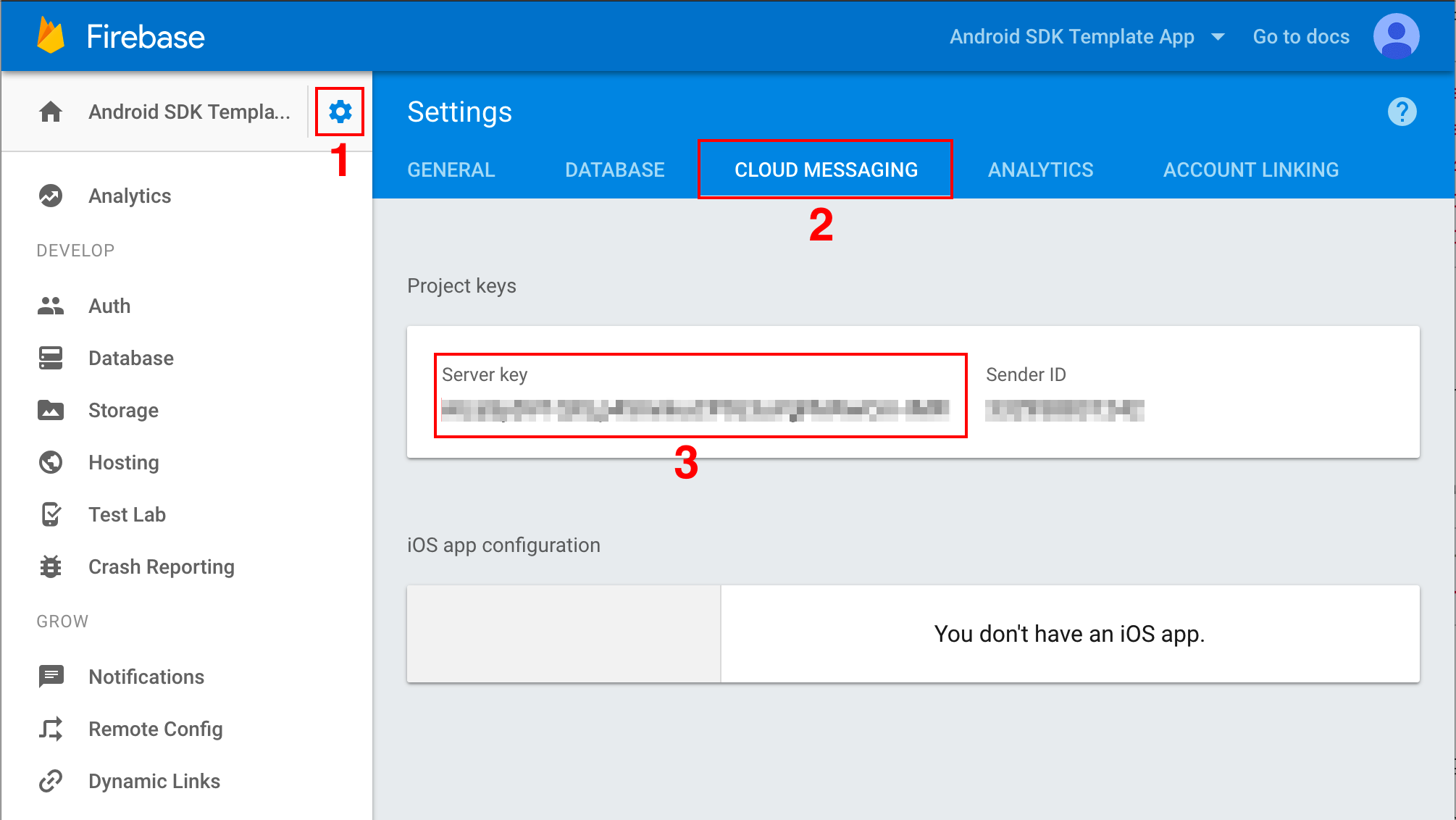Select the Remote Config icon

[50, 729]
